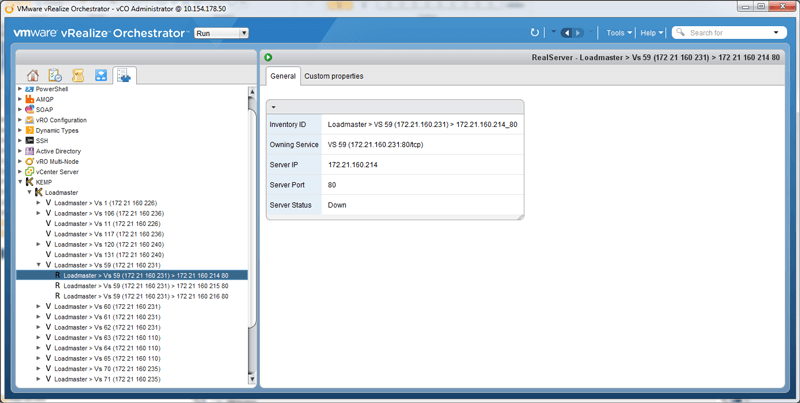Select real server 172 21 160 214 80 row
The image size is (800, 403).
pos(132,275)
